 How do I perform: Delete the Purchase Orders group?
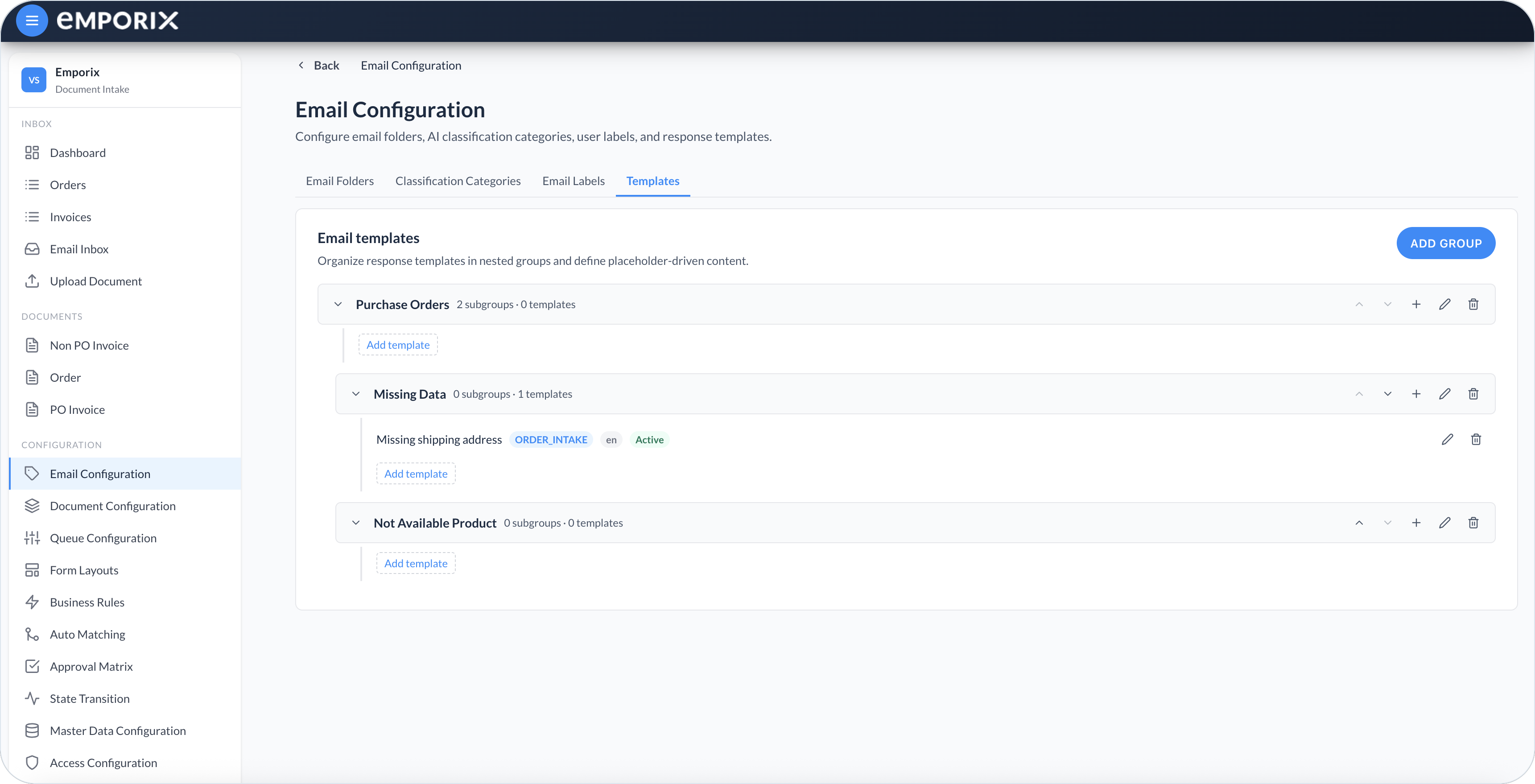tap(1473, 305)
